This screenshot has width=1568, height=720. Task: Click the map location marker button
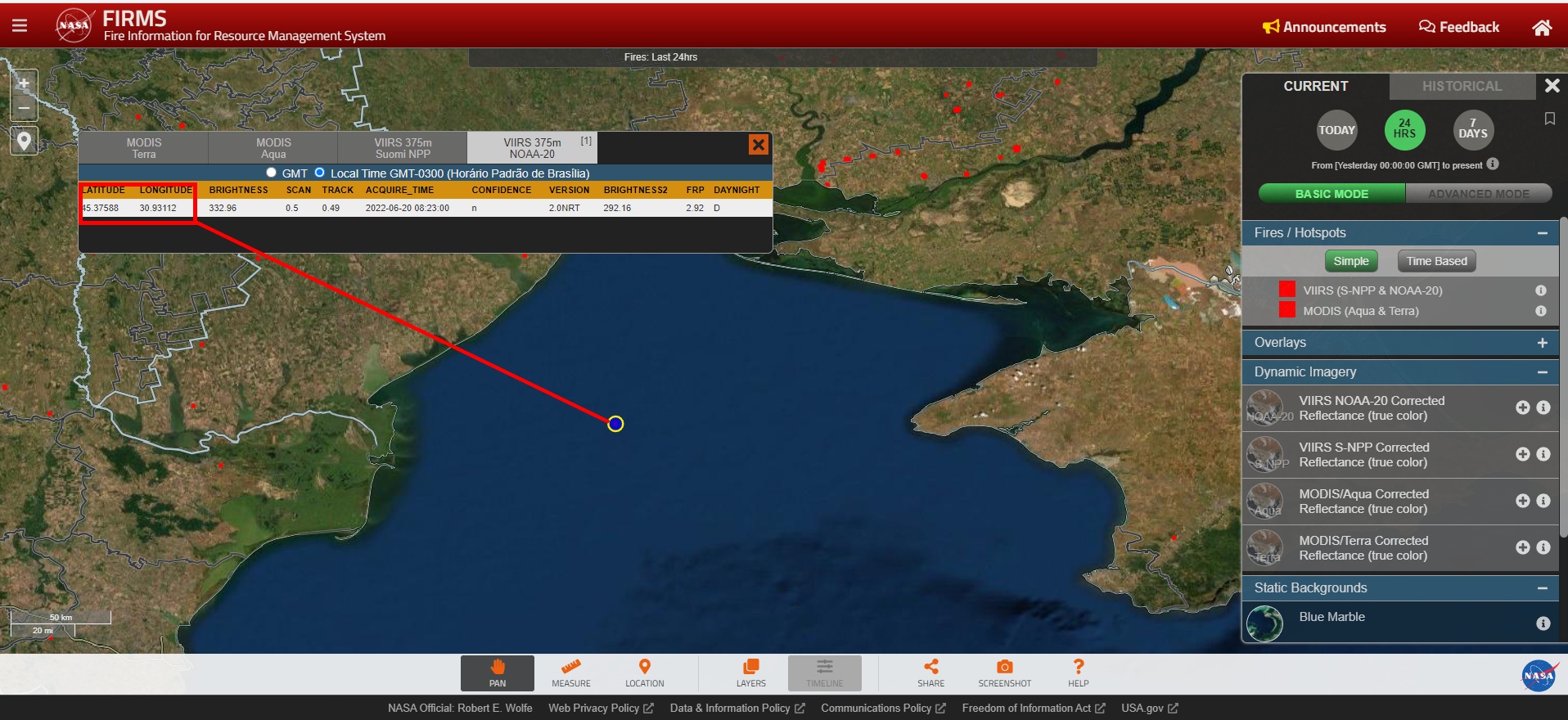click(x=24, y=142)
